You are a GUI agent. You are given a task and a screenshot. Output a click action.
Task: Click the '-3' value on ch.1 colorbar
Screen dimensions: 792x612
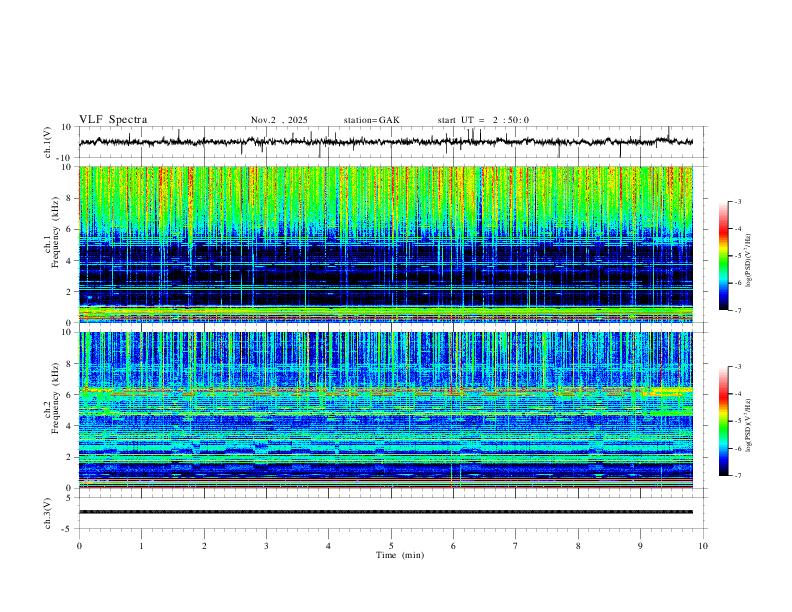pyautogui.click(x=737, y=201)
